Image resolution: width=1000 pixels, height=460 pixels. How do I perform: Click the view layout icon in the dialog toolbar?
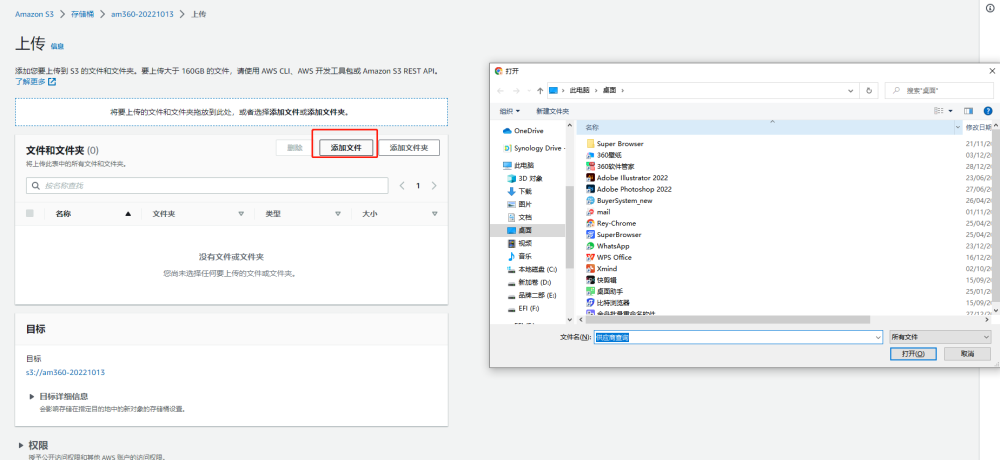coord(939,111)
